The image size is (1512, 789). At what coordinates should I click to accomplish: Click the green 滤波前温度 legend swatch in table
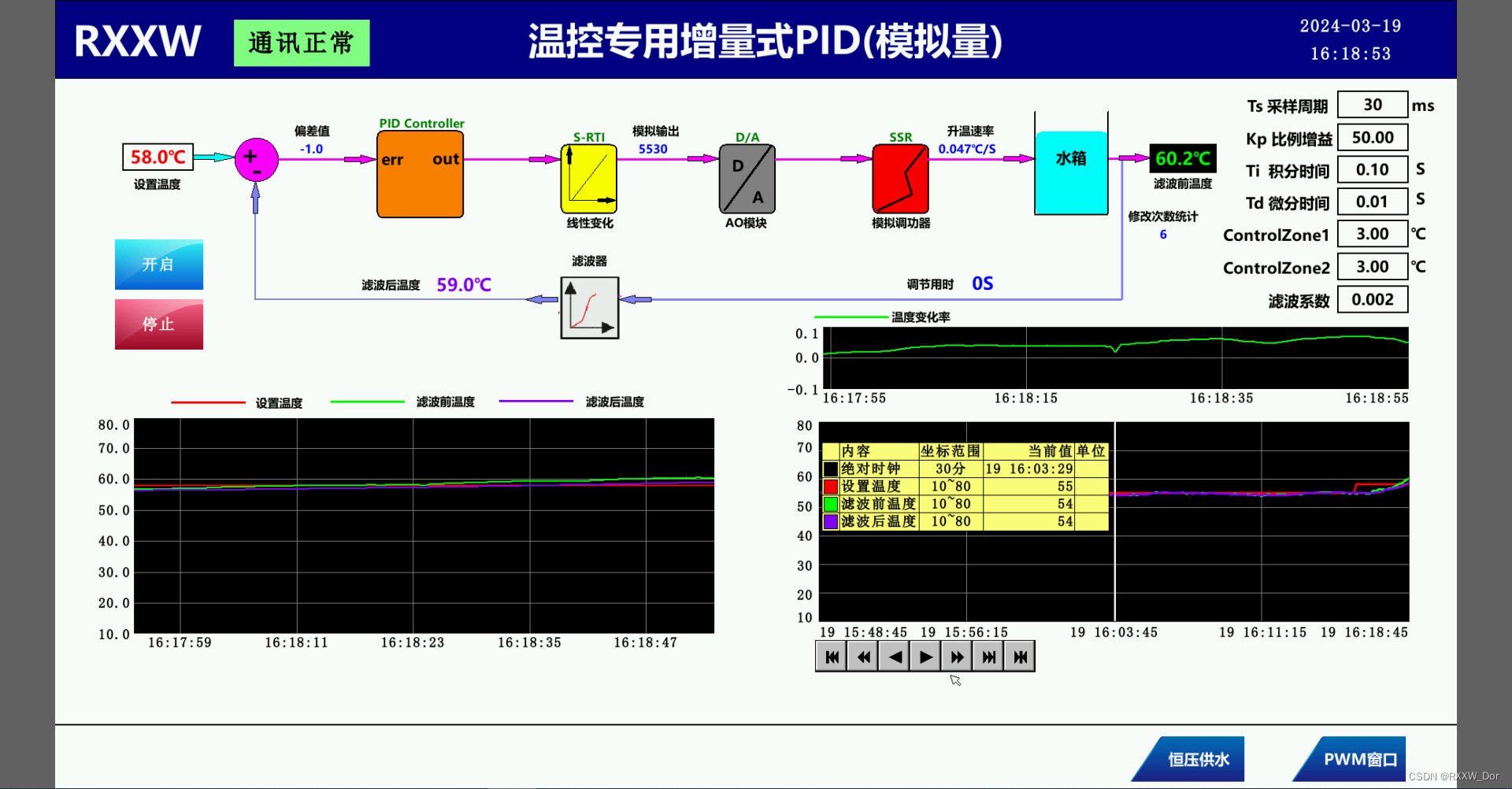(831, 504)
